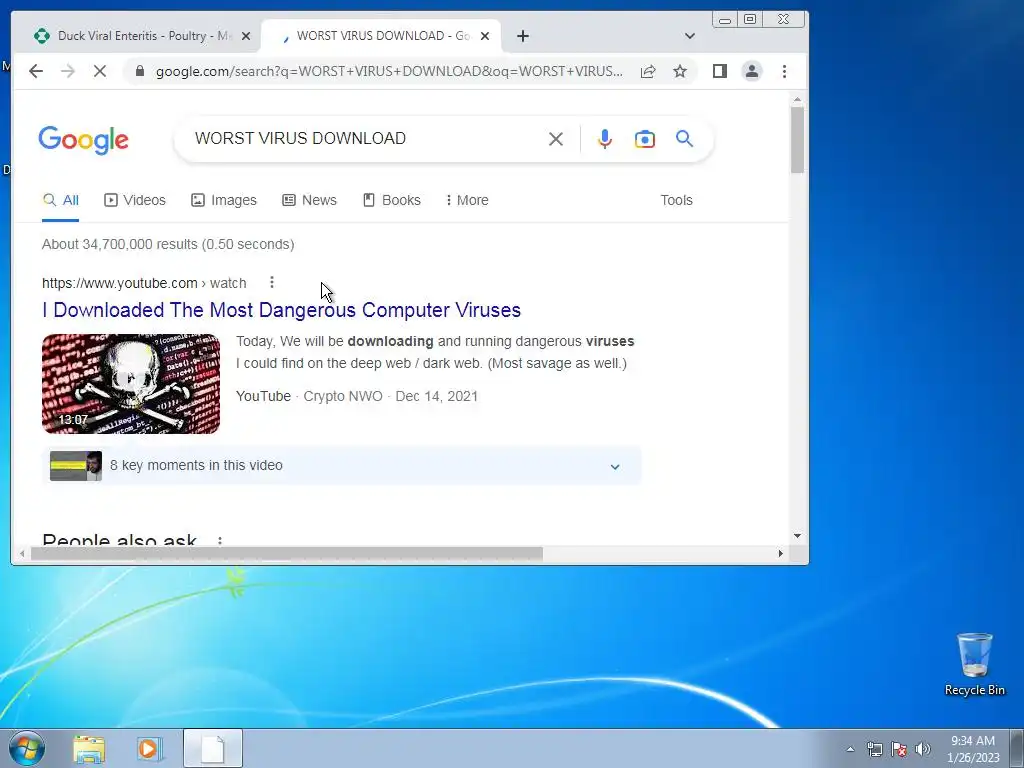
Task: Launch Windows Media Player from taskbar
Action: pyautogui.click(x=149, y=748)
